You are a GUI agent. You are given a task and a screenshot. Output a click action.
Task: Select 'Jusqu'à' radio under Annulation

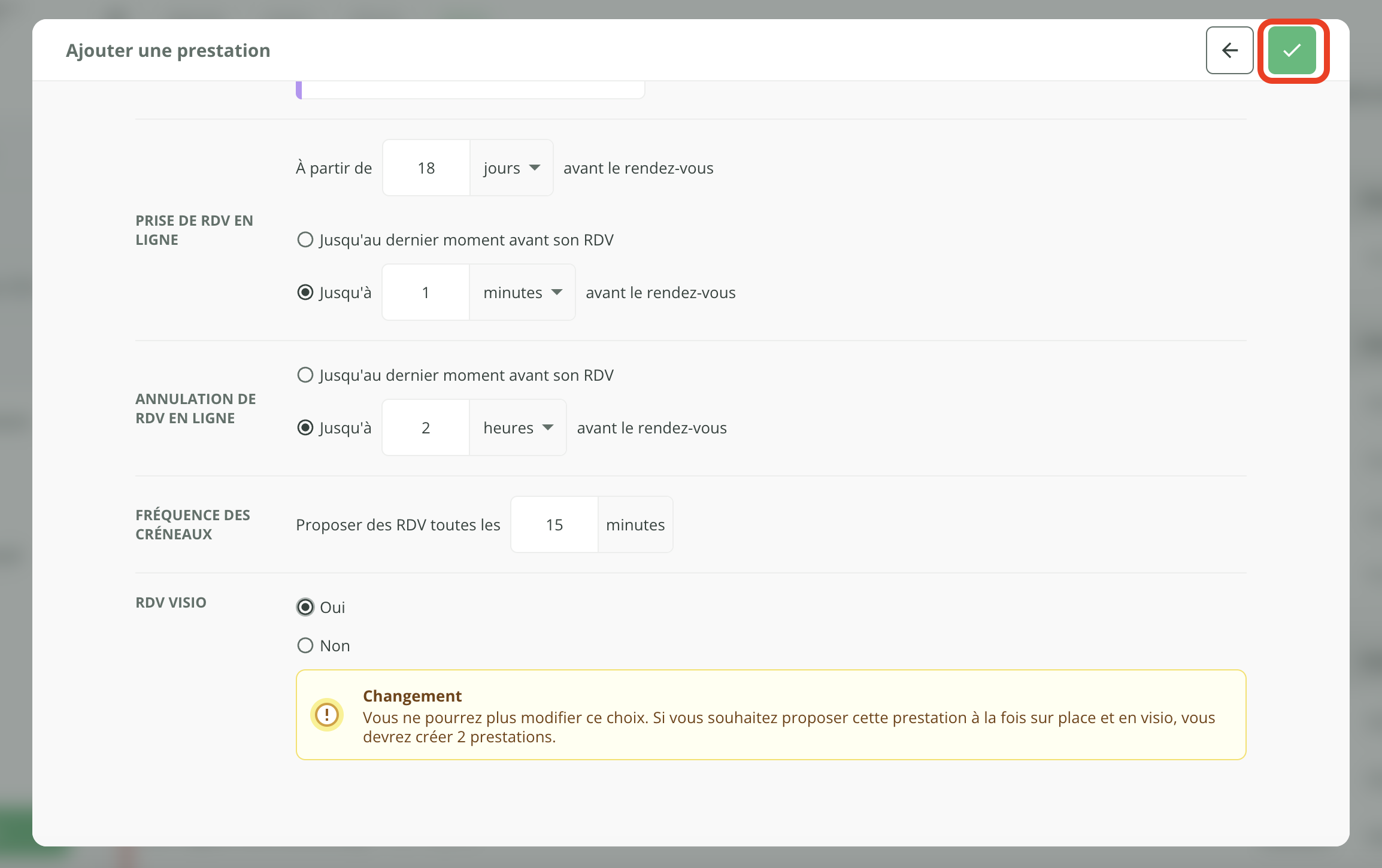(305, 428)
